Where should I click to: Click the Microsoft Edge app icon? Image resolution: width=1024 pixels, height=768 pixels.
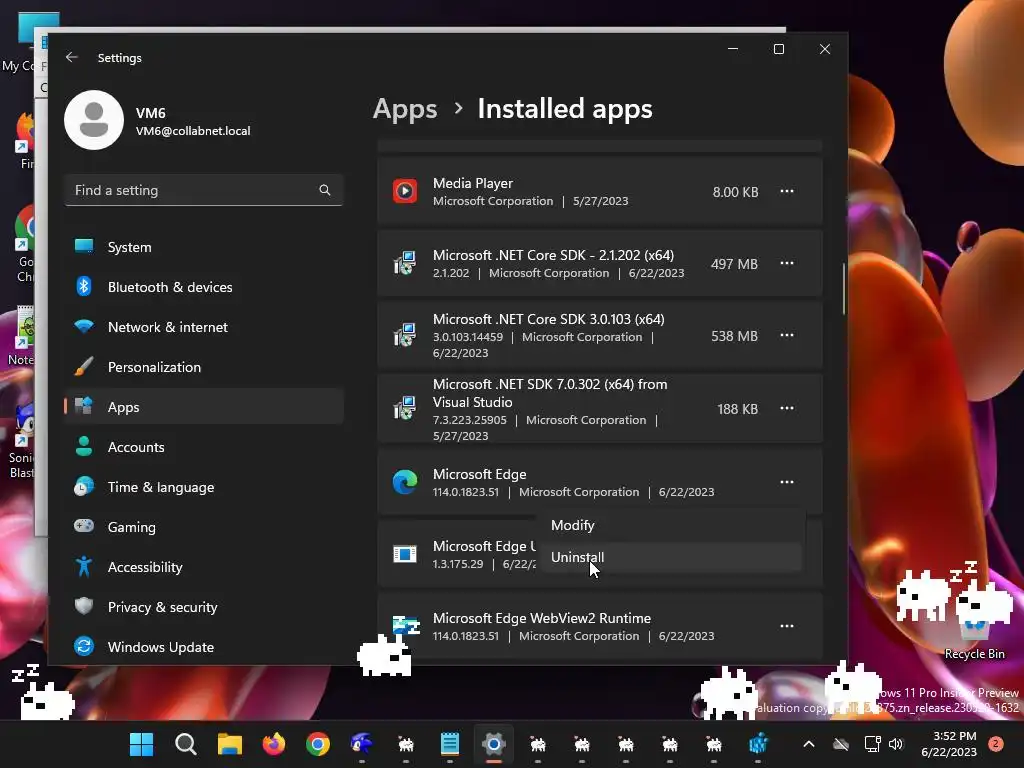(405, 482)
